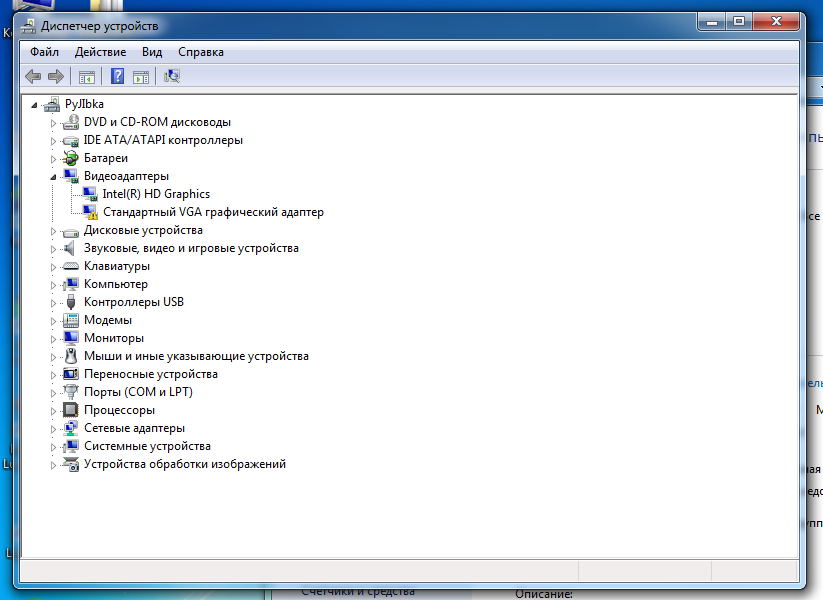Open the Справка menu
The width and height of the screenshot is (823, 600).
(201, 52)
